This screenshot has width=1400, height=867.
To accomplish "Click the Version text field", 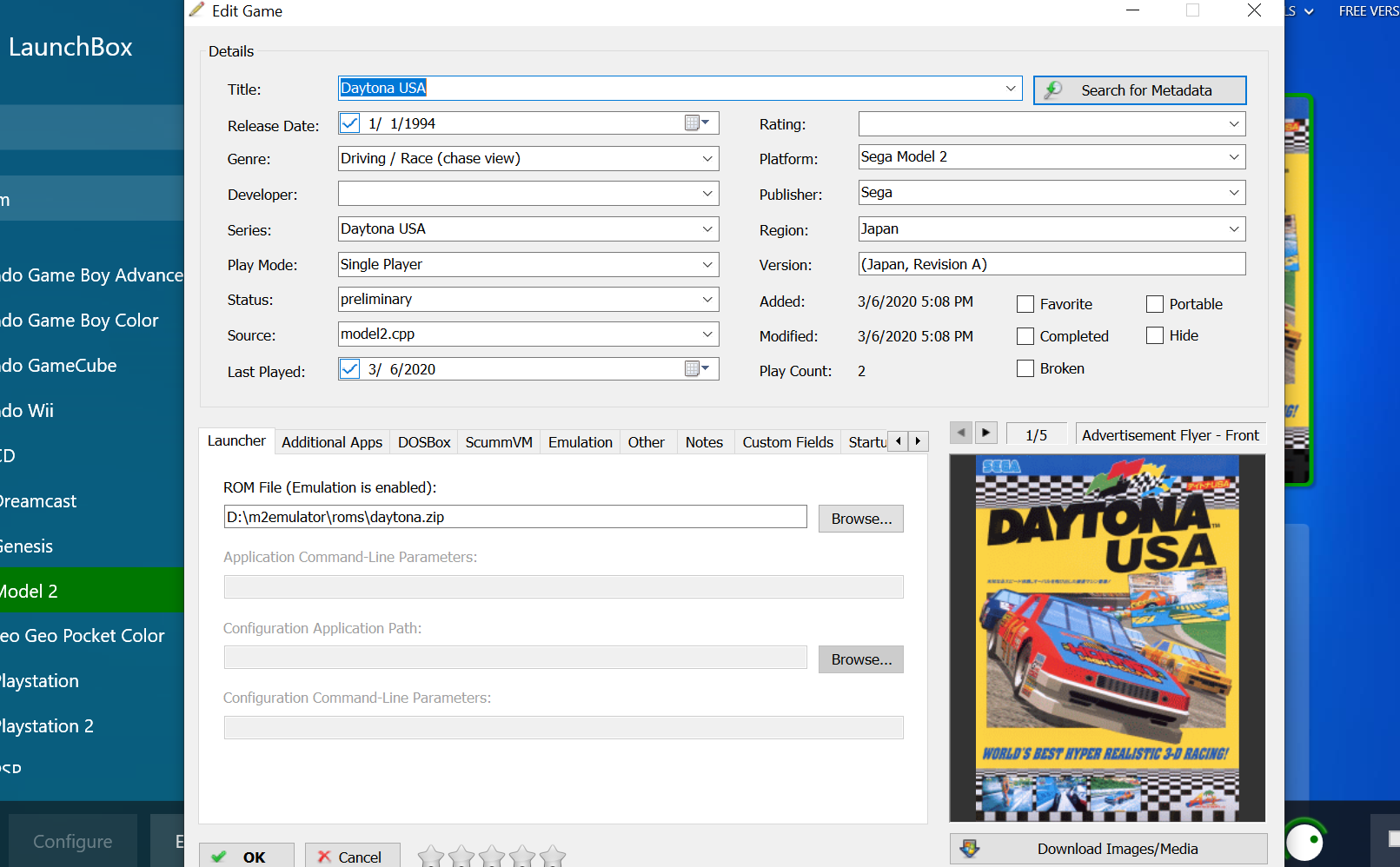I will [1052, 264].
